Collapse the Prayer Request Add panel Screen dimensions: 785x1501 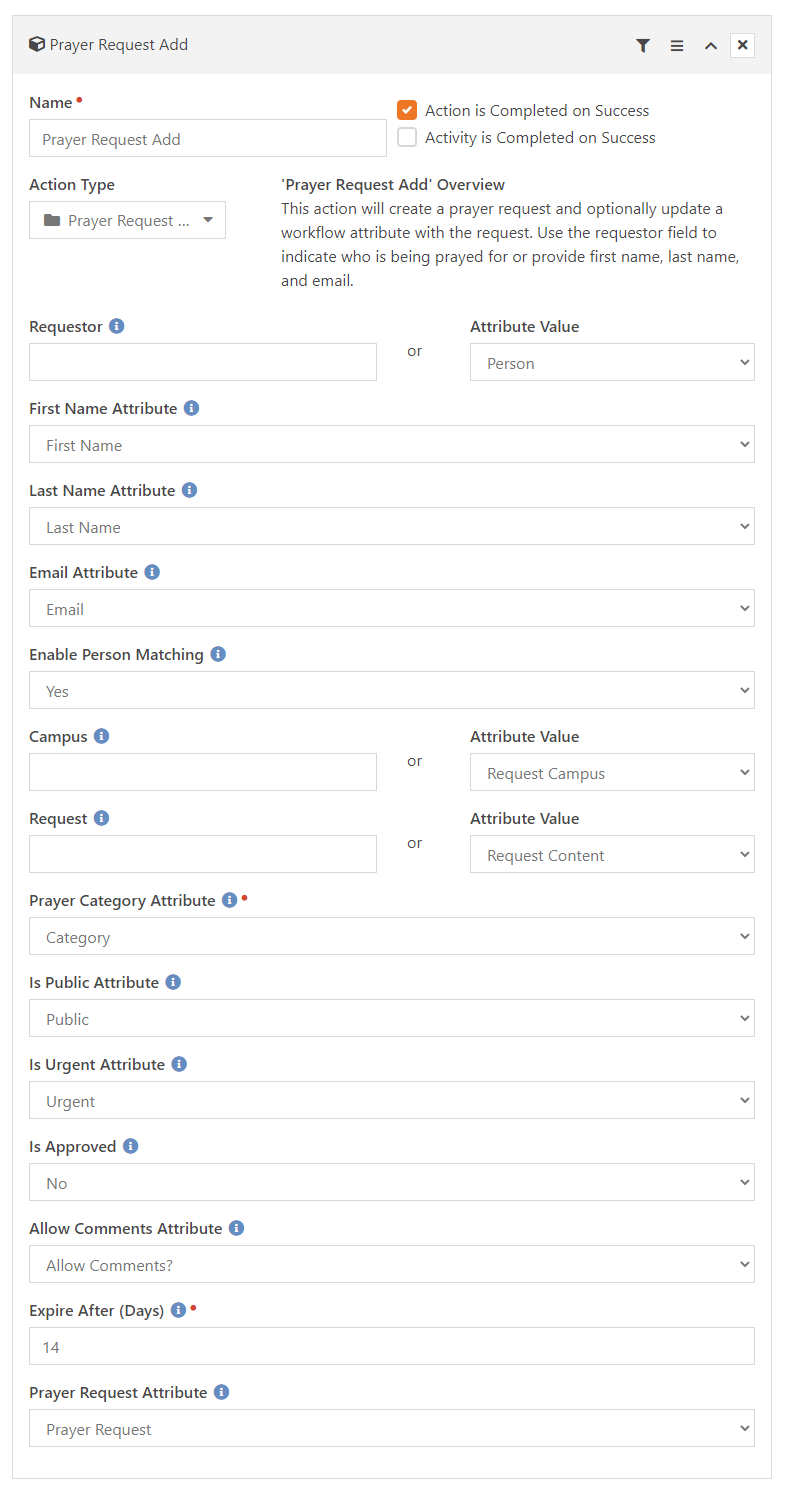tap(710, 45)
